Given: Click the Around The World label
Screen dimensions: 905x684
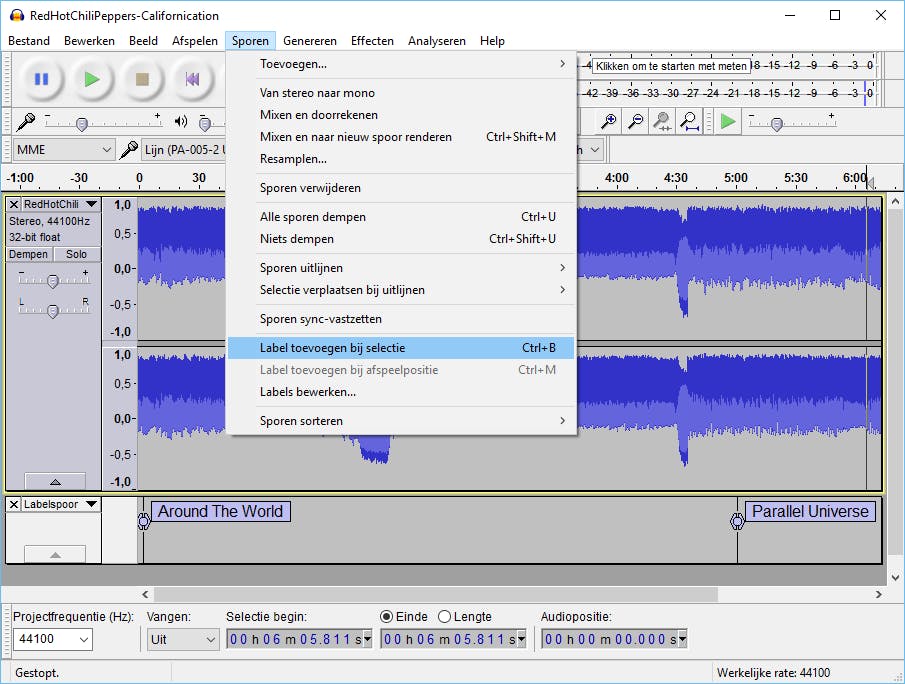Looking at the screenshot, I should tap(220, 511).
